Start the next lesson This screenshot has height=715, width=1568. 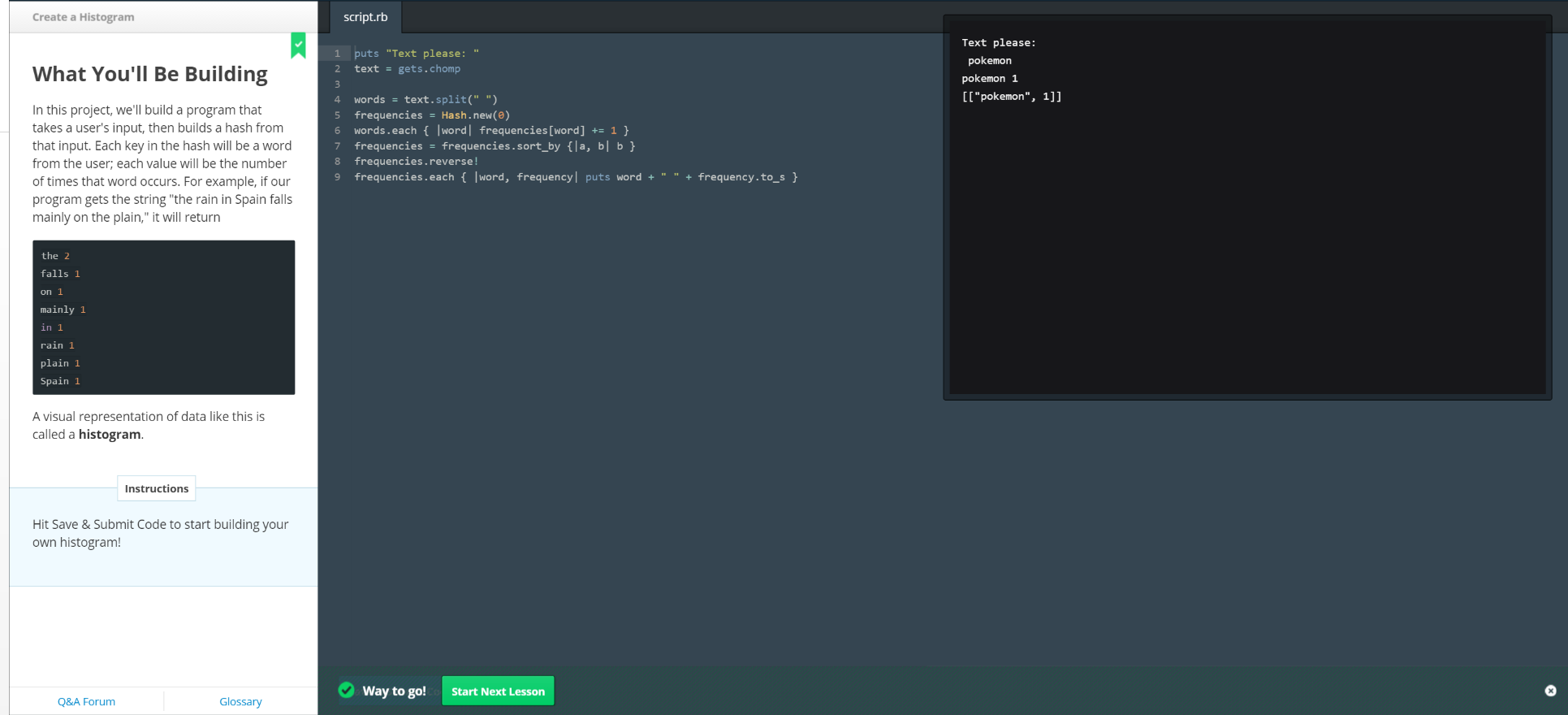click(x=498, y=691)
